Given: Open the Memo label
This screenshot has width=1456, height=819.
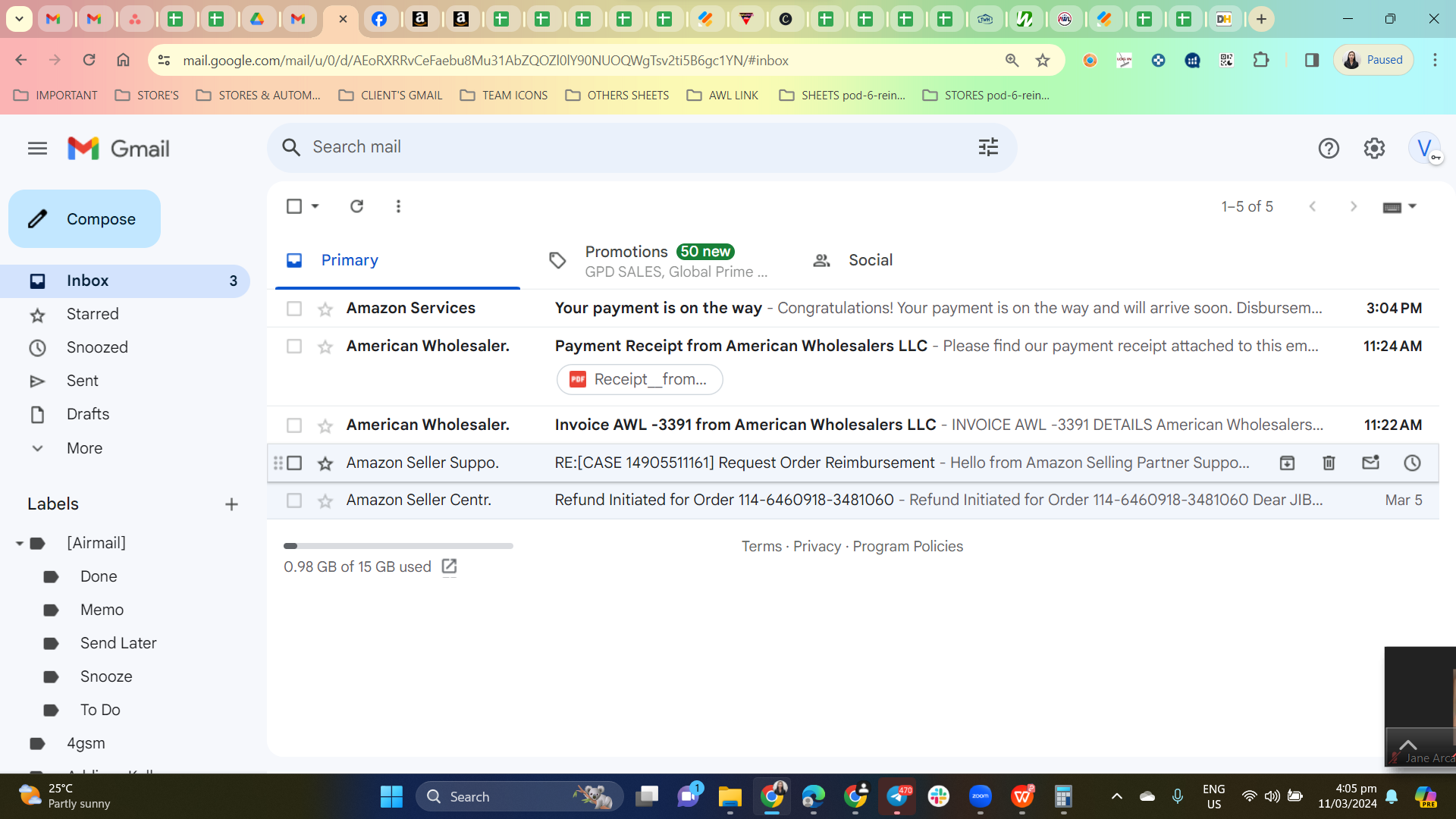Looking at the screenshot, I should pyautogui.click(x=102, y=610).
